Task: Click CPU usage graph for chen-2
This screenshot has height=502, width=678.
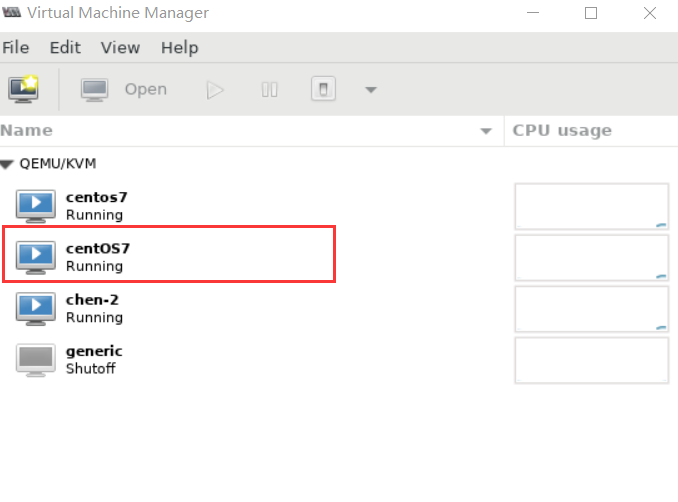Action: 592,309
